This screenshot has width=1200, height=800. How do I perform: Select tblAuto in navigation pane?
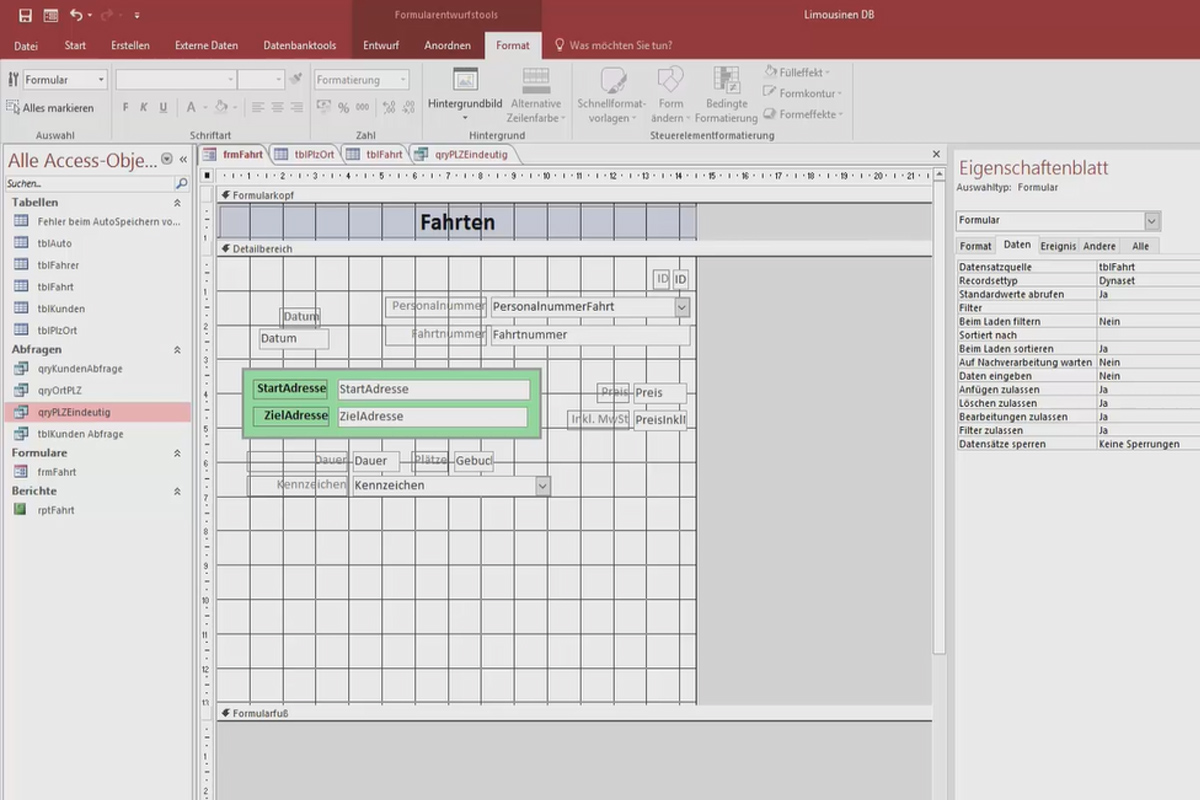tap(55, 243)
